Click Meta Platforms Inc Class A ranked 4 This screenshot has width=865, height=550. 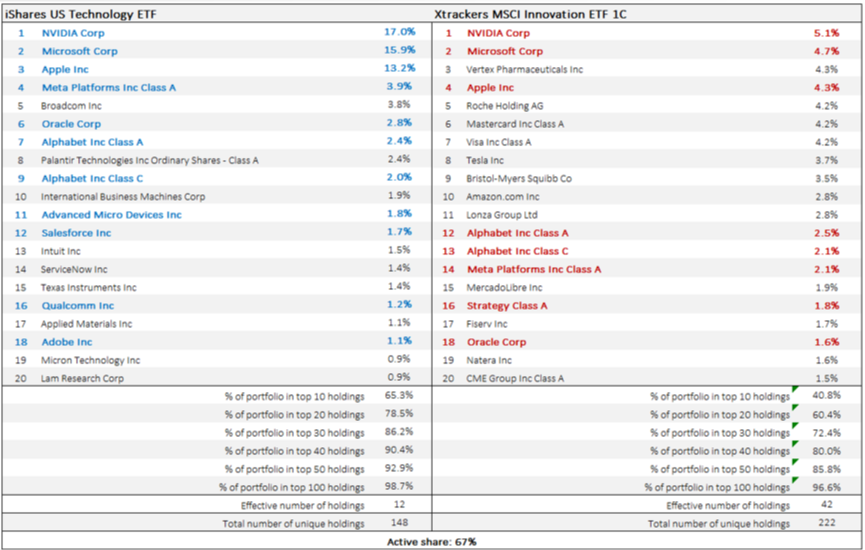[x=109, y=87]
